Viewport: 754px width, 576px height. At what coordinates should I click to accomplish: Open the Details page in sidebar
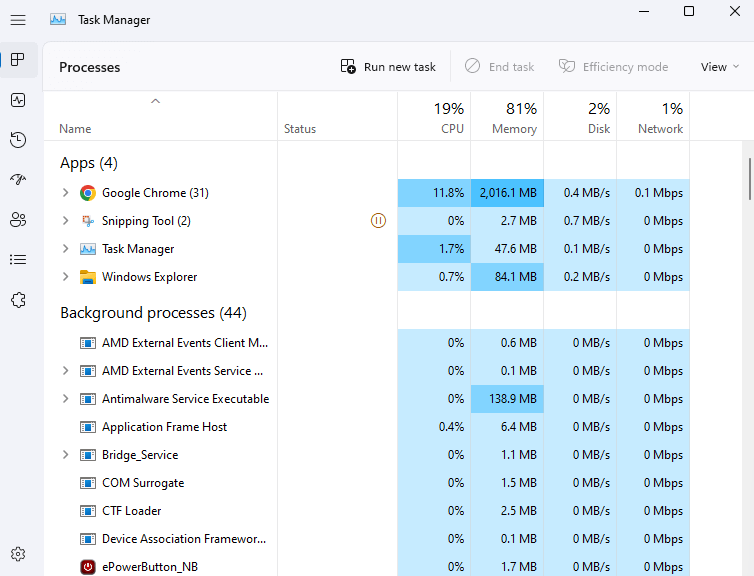coord(18,260)
